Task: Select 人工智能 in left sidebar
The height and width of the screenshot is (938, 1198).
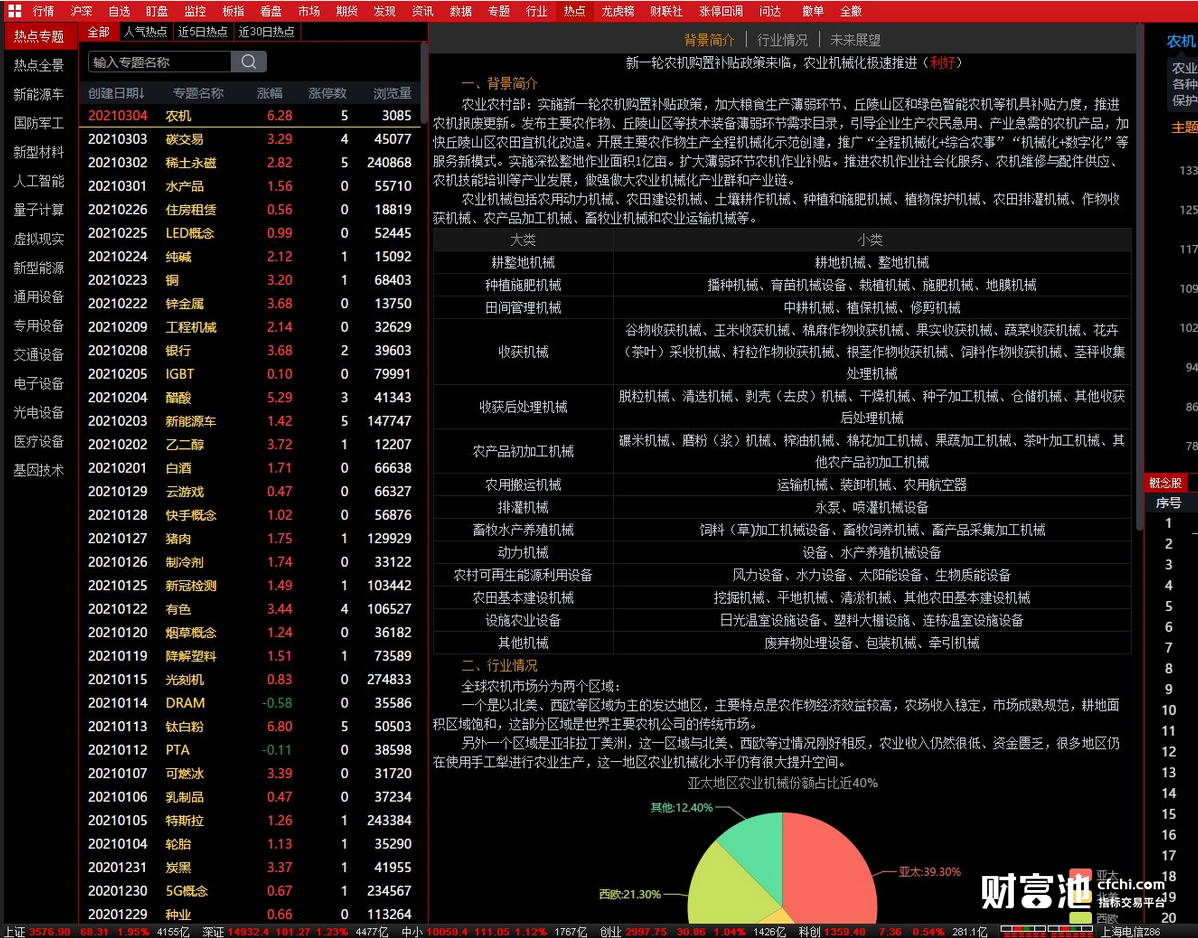Action: 39,181
